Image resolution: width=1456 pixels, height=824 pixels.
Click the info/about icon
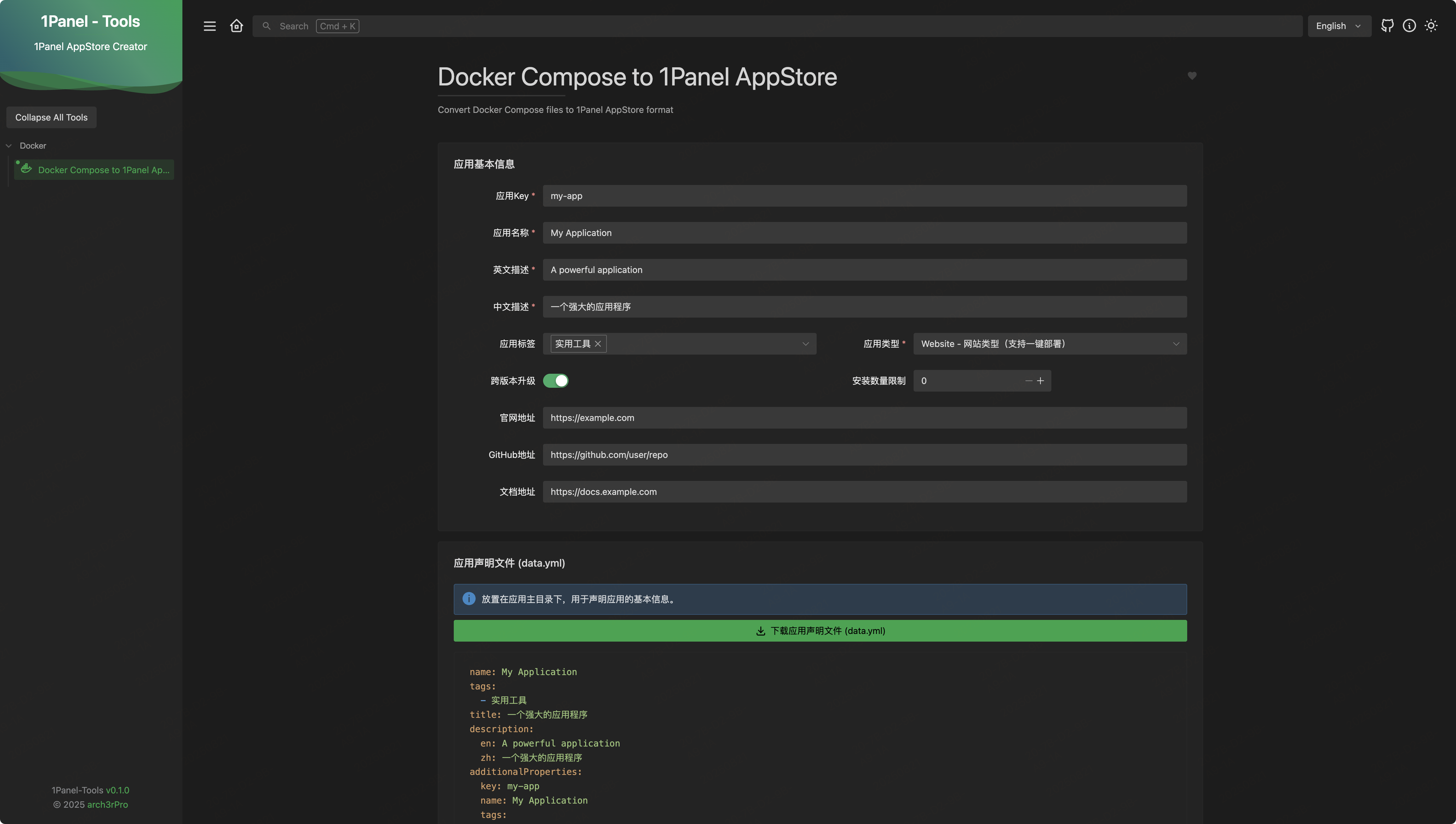tap(1409, 26)
